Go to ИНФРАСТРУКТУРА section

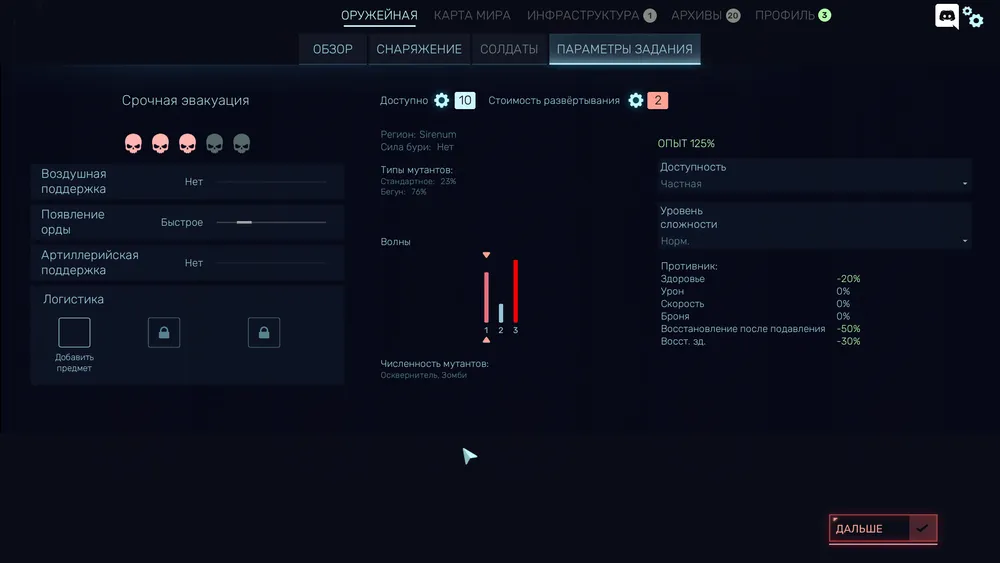[583, 15]
